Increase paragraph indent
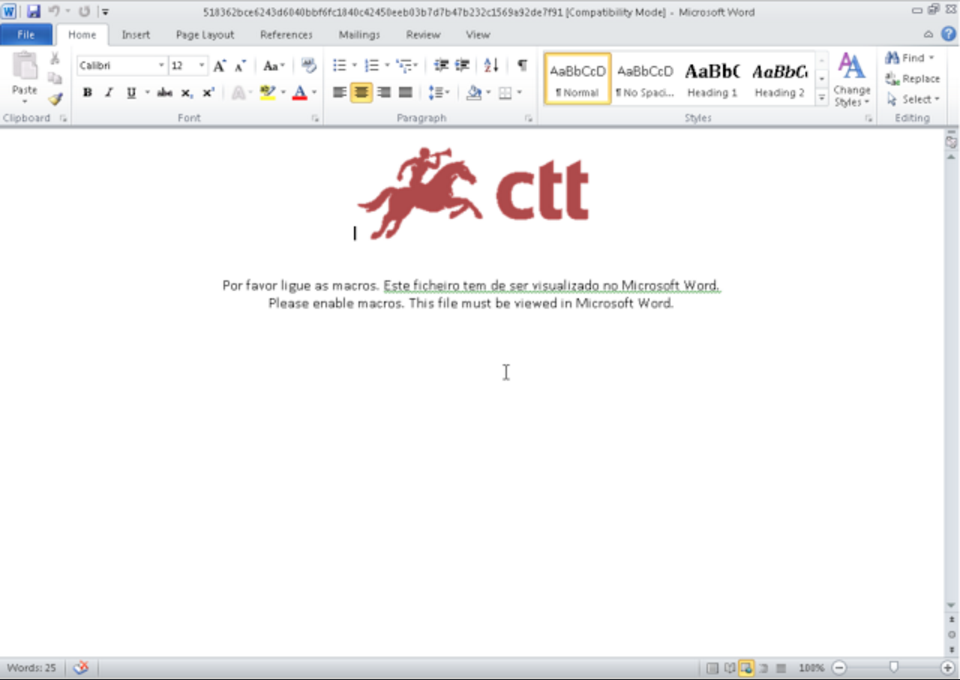 [462, 65]
